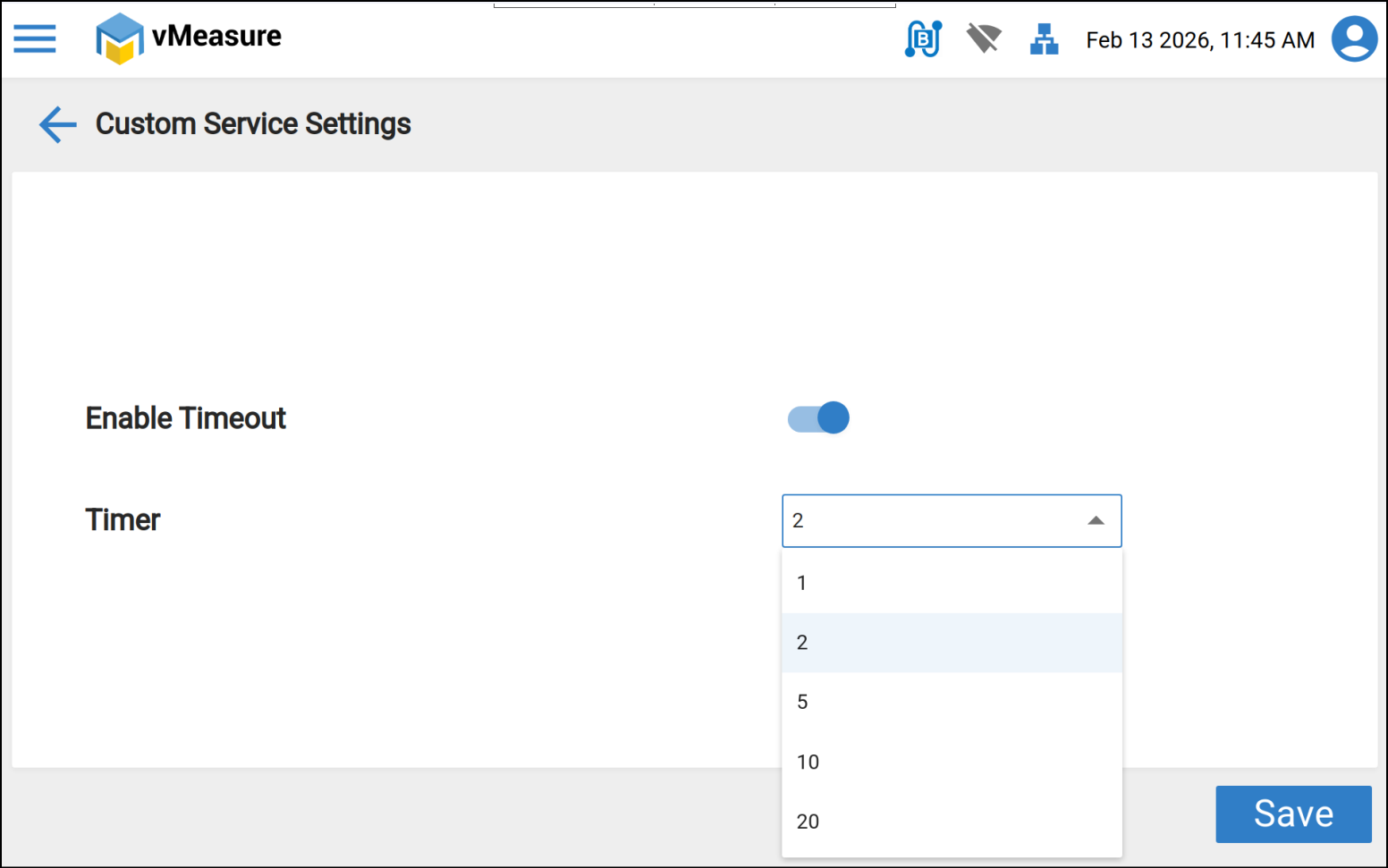Click the Timer combo box field
This screenshot has width=1388, height=868.
pos(930,521)
